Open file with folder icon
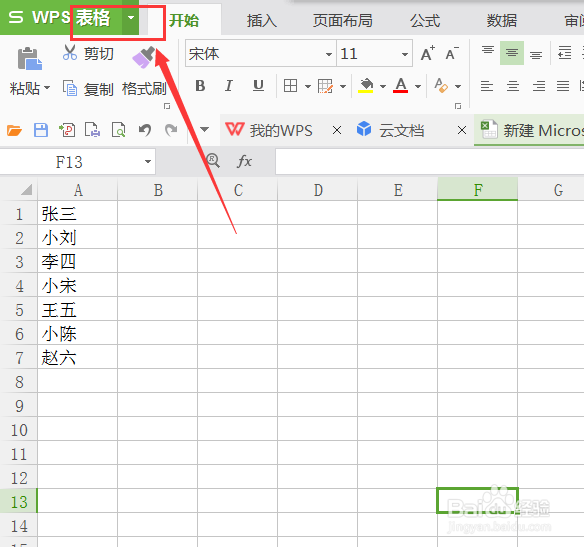Screen dimensions: 584x547 tap(15, 131)
